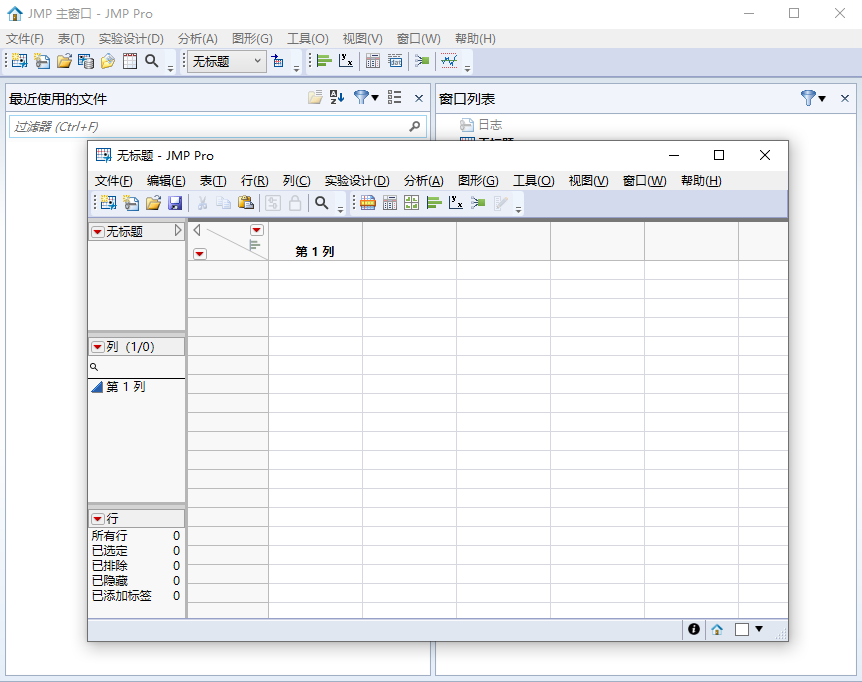Launch Fit Y by X in main window toolbar
The height and width of the screenshot is (682, 862).
point(346,61)
